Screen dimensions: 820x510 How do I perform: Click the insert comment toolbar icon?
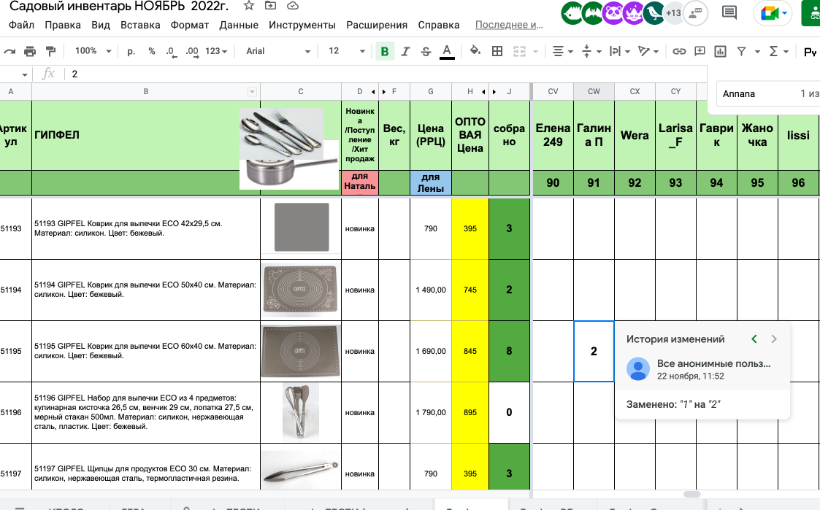tap(701, 51)
